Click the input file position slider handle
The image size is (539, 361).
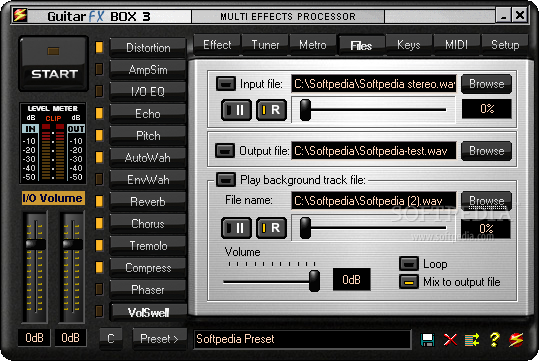click(305, 110)
